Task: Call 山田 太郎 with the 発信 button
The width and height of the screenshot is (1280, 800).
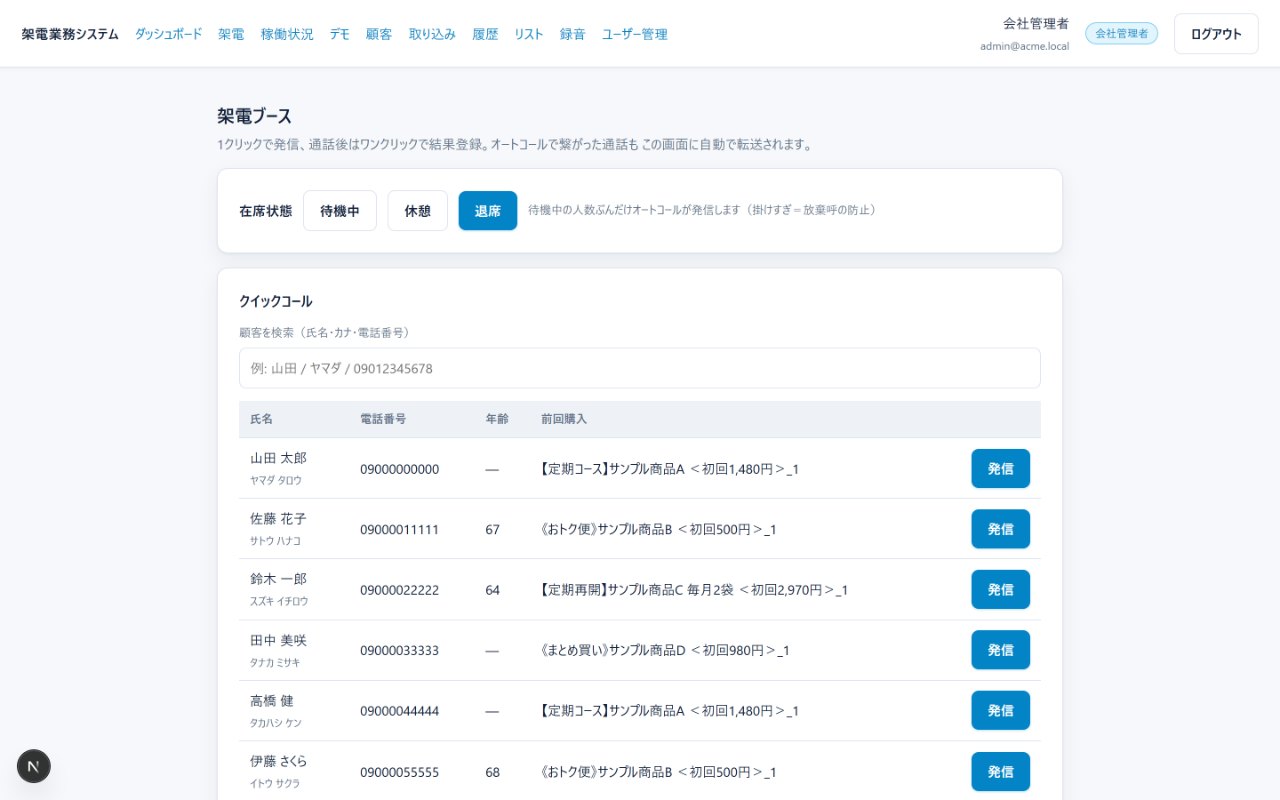Action: pos(1001,469)
